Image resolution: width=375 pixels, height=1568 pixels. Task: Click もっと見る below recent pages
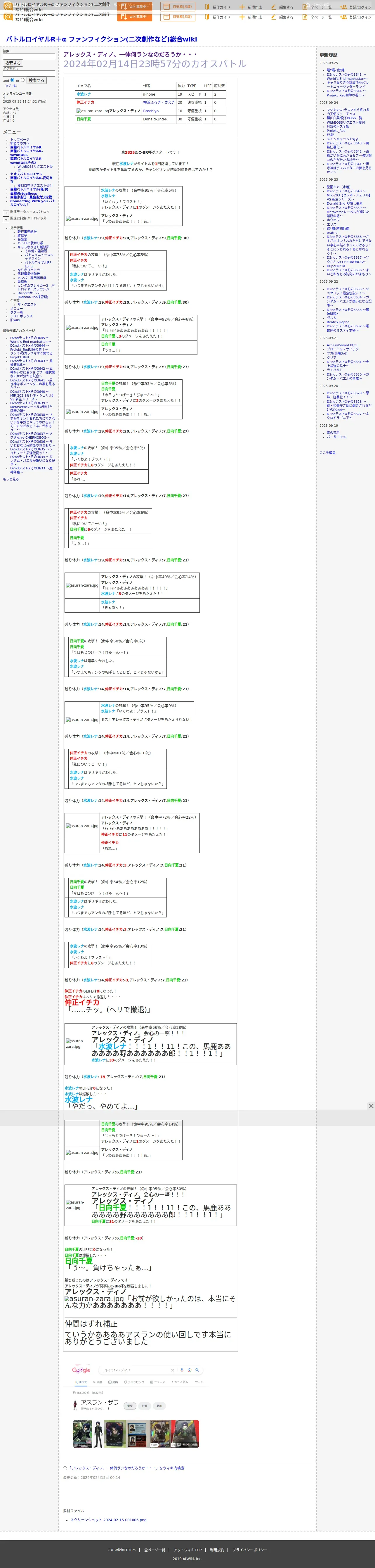[x=10, y=479]
